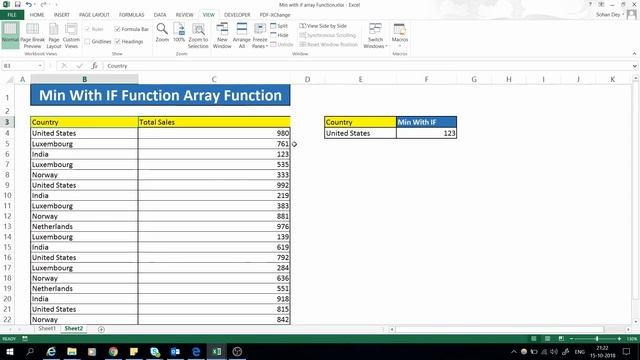Open Chrome from the taskbar
This screenshot has width=640, height=360.
(x=113, y=351)
